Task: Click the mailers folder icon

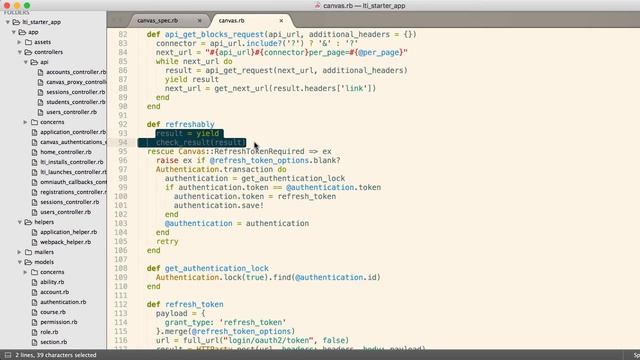Action: (28, 252)
